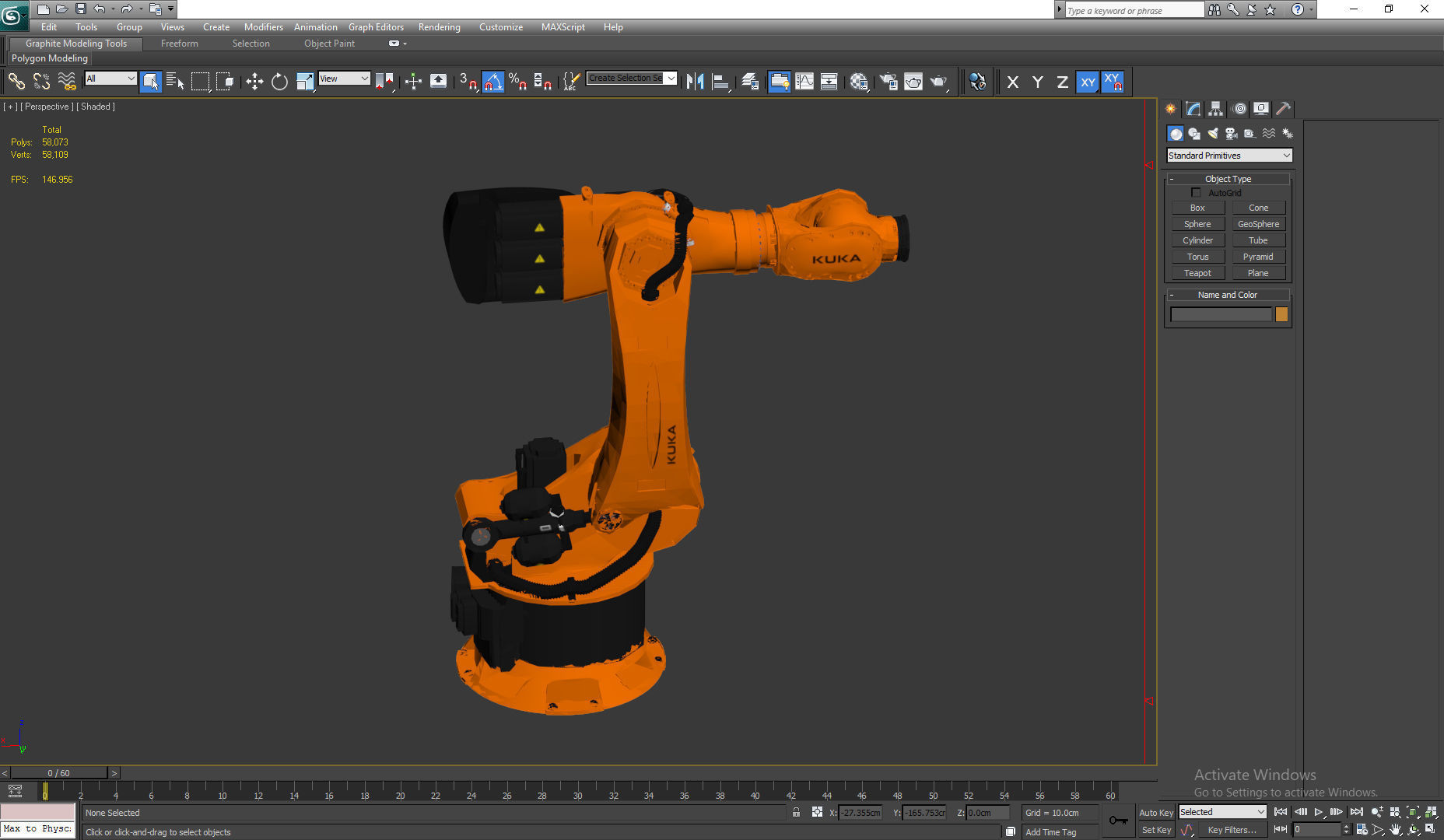Collapse the Name and Color rollout
This screenshot has height=840, width=1444.
pos(1228,295)
